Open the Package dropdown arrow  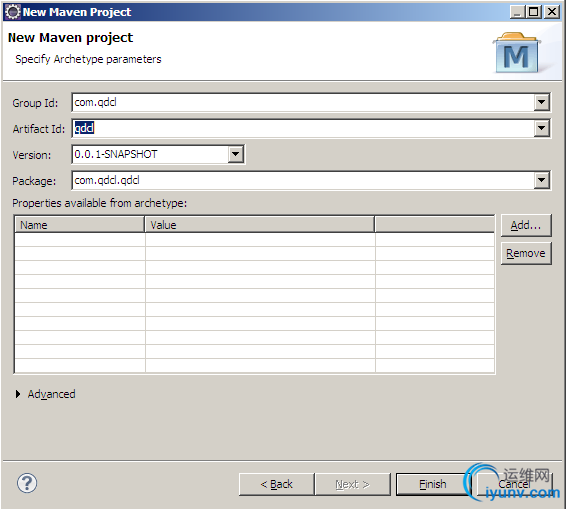(x=541, y=180)
